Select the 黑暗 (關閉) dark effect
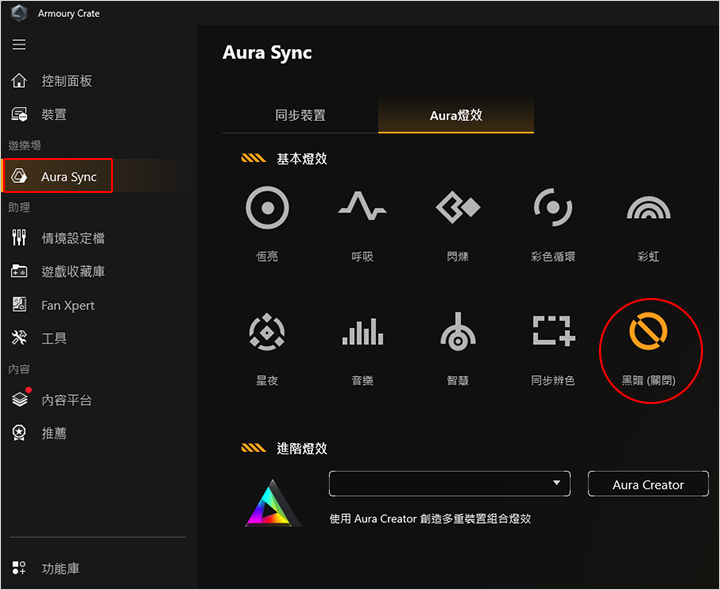 click(648, 349)
